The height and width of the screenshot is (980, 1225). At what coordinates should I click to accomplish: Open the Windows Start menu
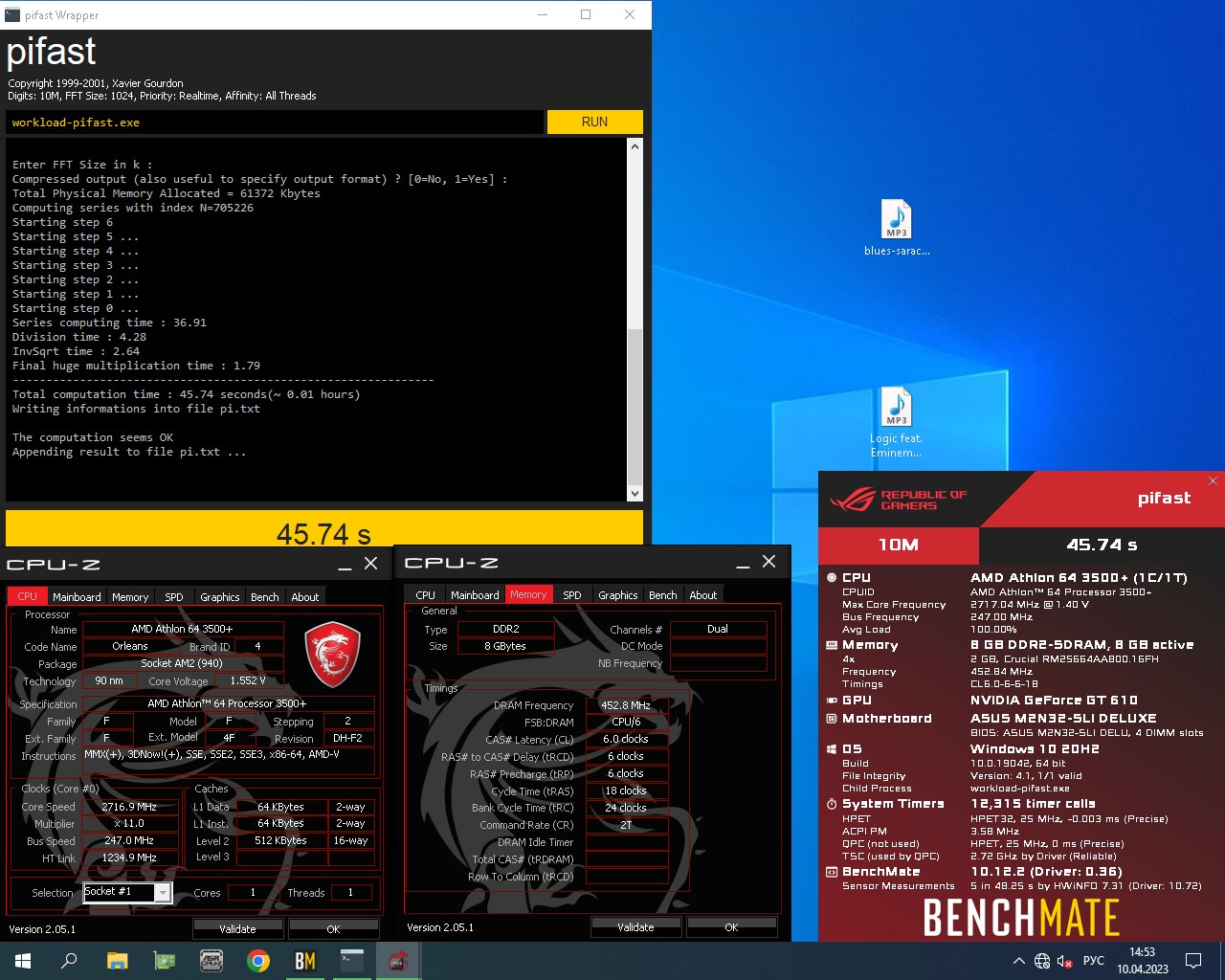(x=23, y=961)
